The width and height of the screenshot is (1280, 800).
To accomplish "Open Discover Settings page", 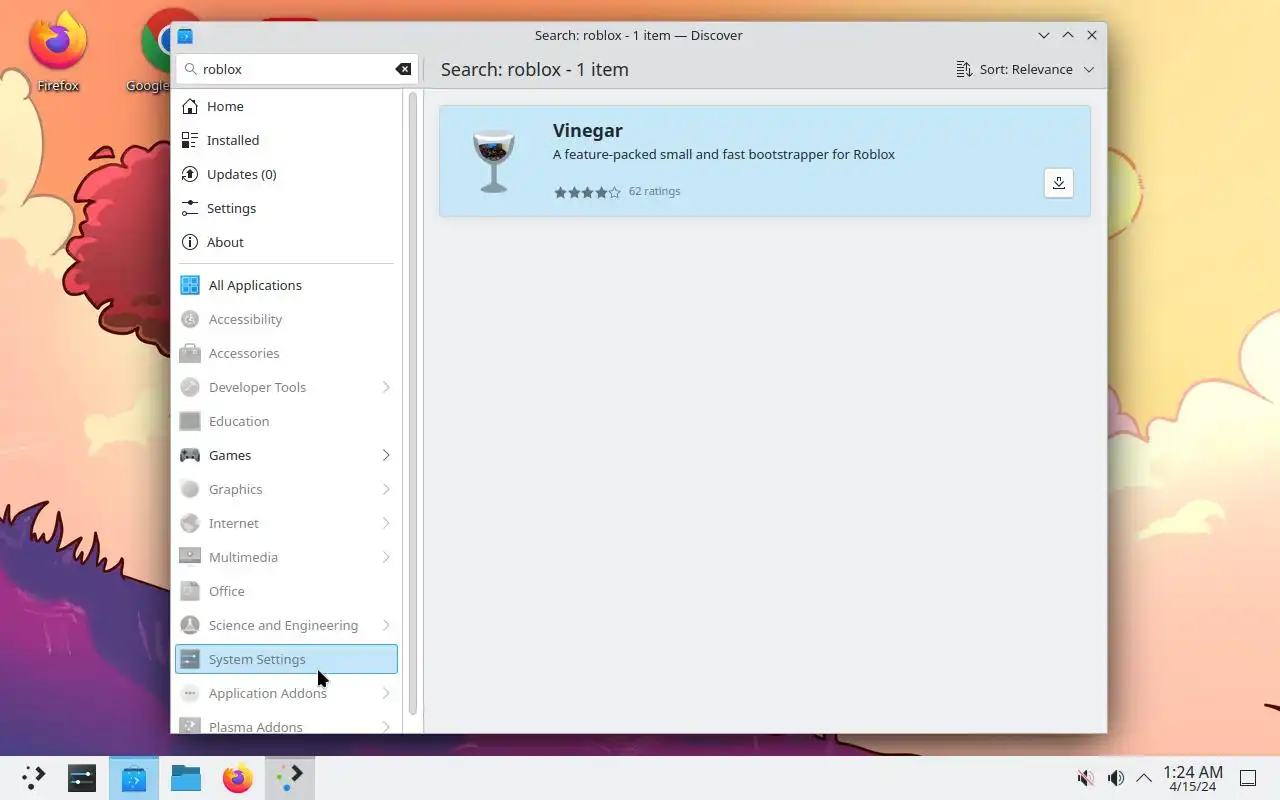I will 286,208.
